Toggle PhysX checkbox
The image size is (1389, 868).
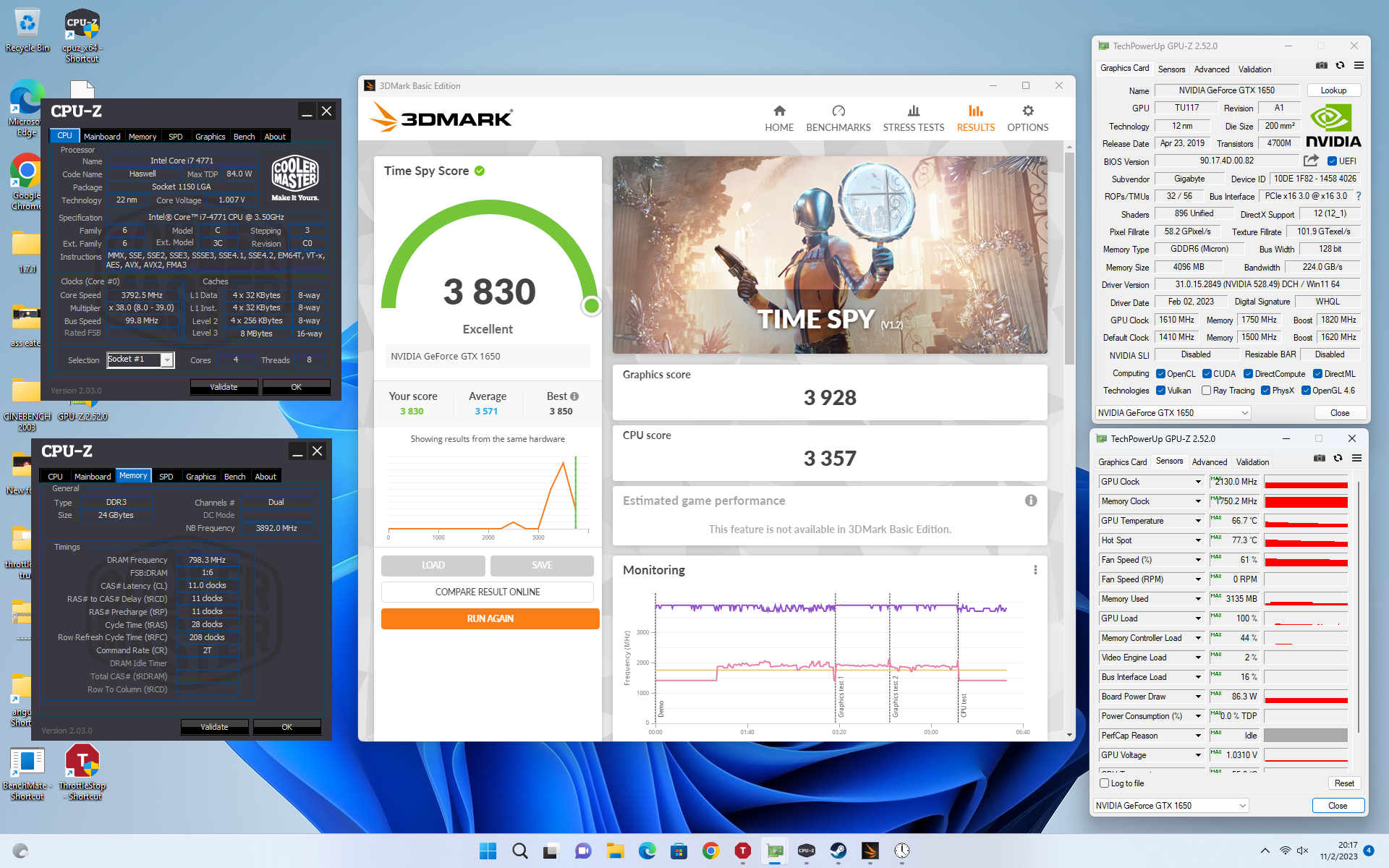point(1265,391)
